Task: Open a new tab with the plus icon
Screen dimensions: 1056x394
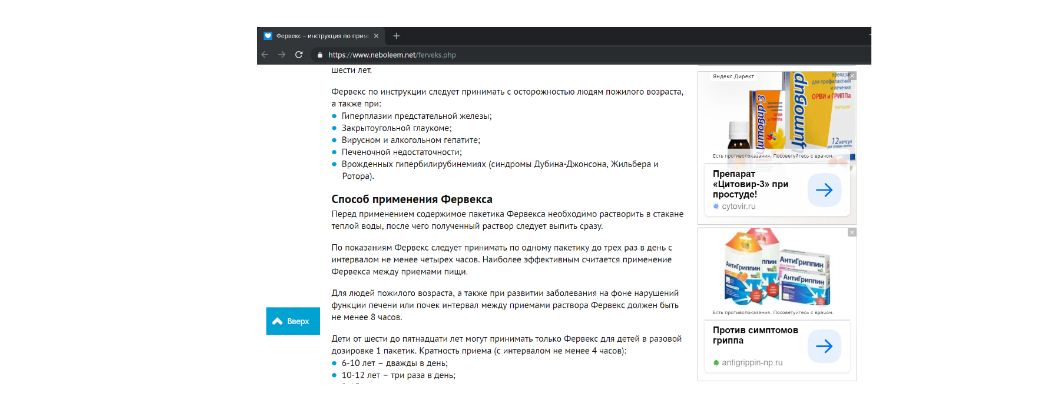Action: click(x=396, y=36)
